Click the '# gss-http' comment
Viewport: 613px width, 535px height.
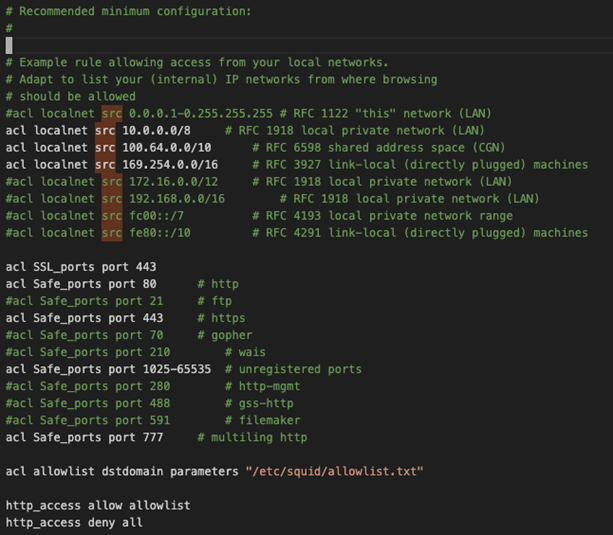pyautogui.click(x=259, y=404)
